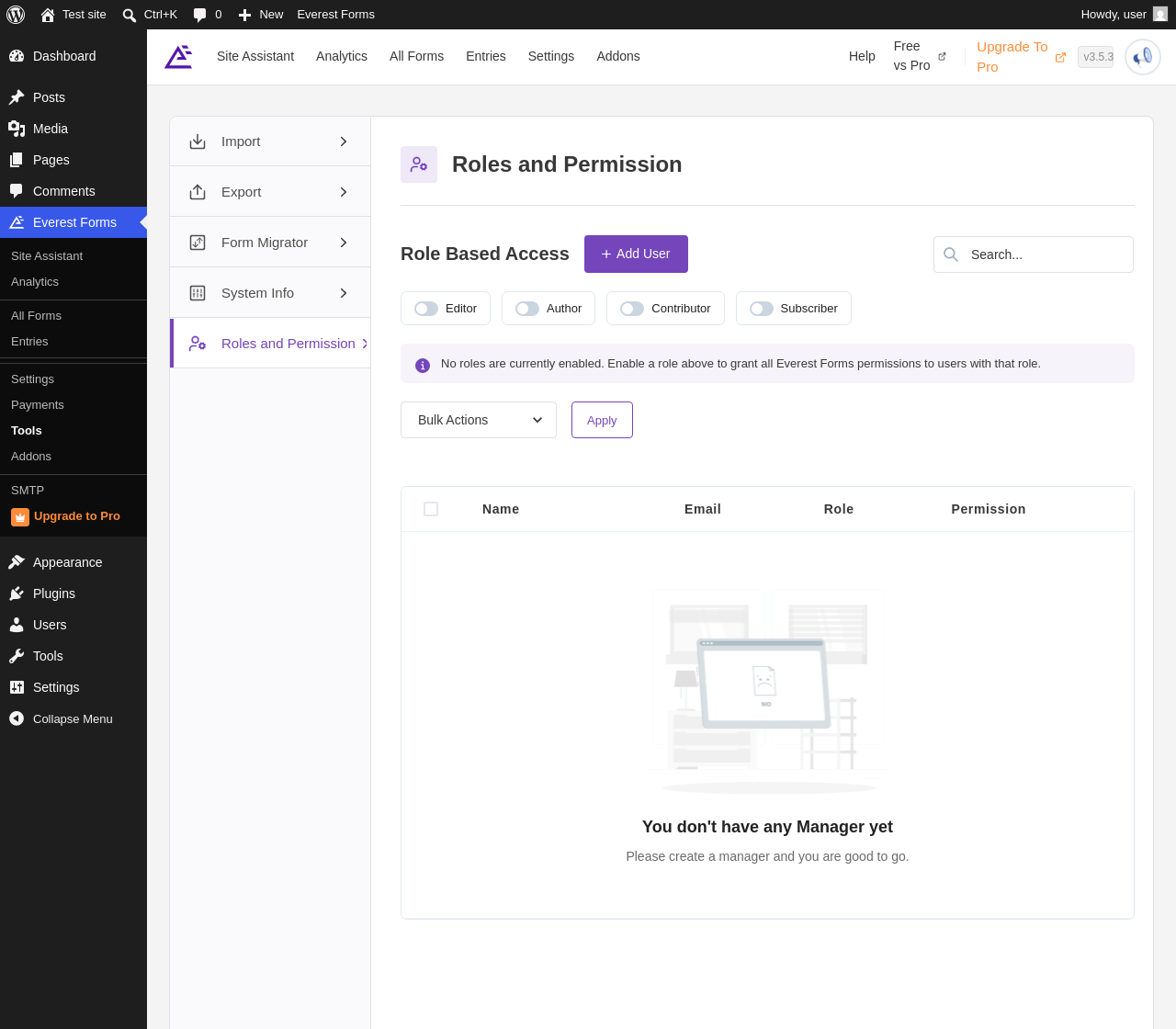The height and width of the screenshot is (1029, 1176).
Task: Open All Forms in sidebar submenu
Action: tap(36, 316)
